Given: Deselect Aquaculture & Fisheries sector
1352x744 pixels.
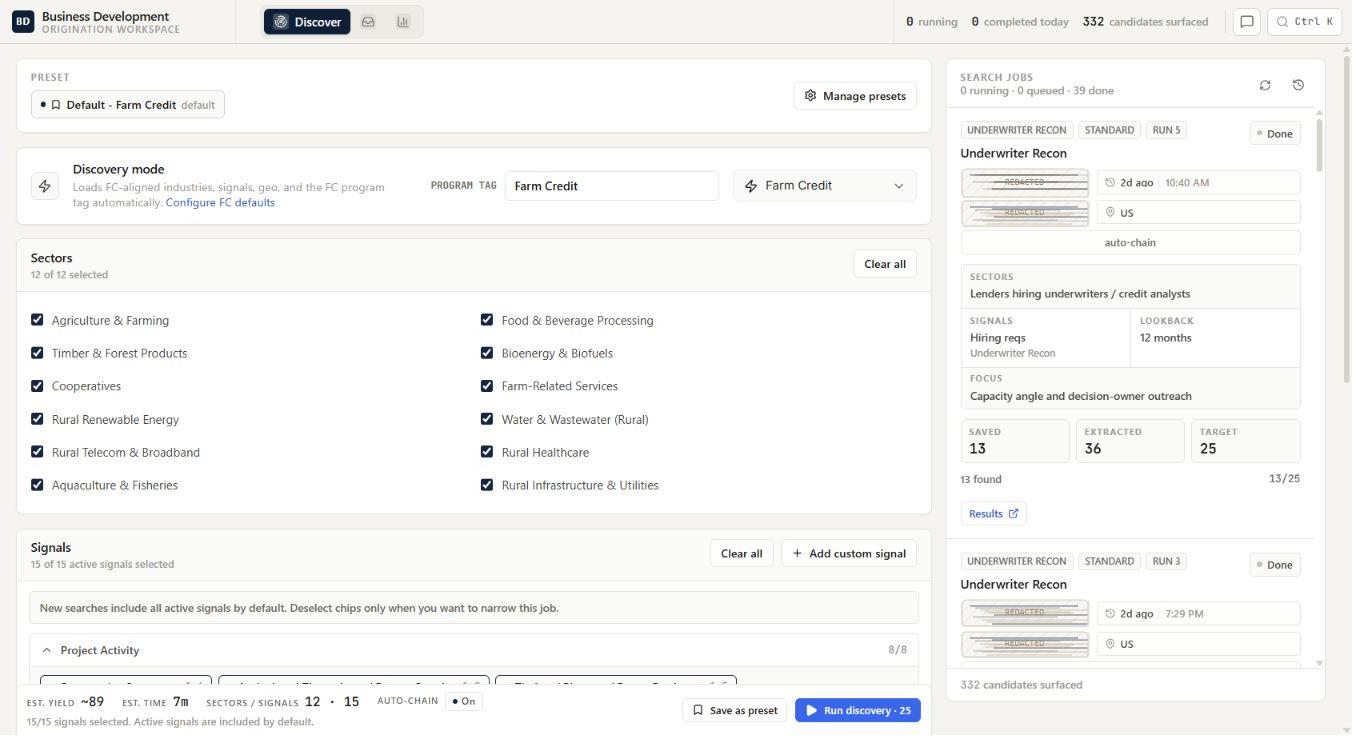Looking at the screenshot, I should (x=37, y=485).
